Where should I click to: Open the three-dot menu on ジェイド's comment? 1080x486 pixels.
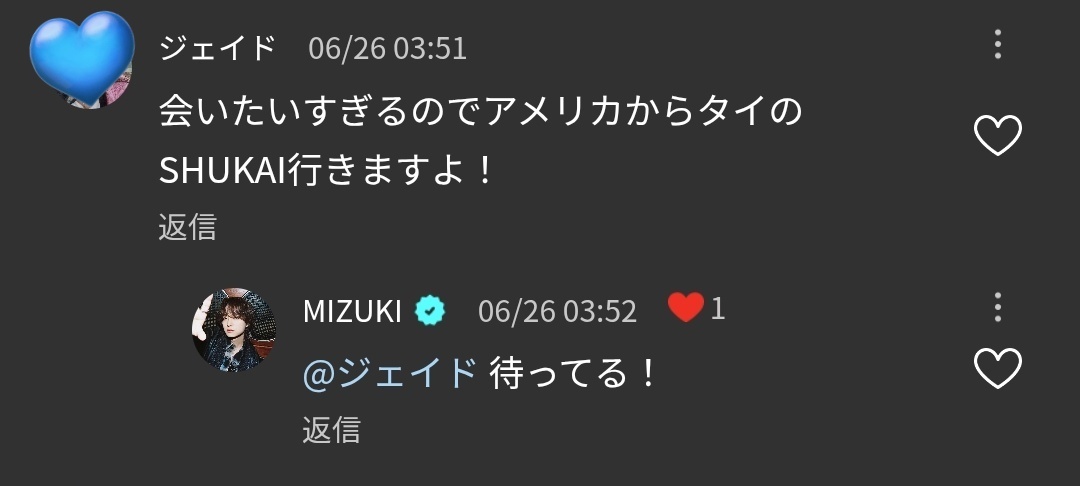[x=997, y=44]
